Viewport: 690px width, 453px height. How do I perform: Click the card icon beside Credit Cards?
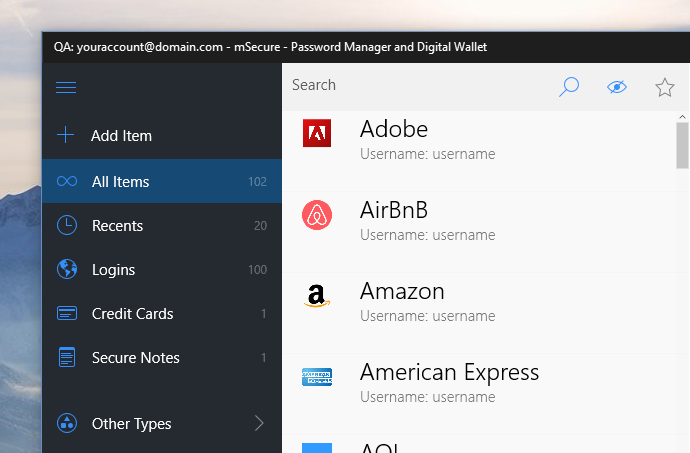[67, 313]
